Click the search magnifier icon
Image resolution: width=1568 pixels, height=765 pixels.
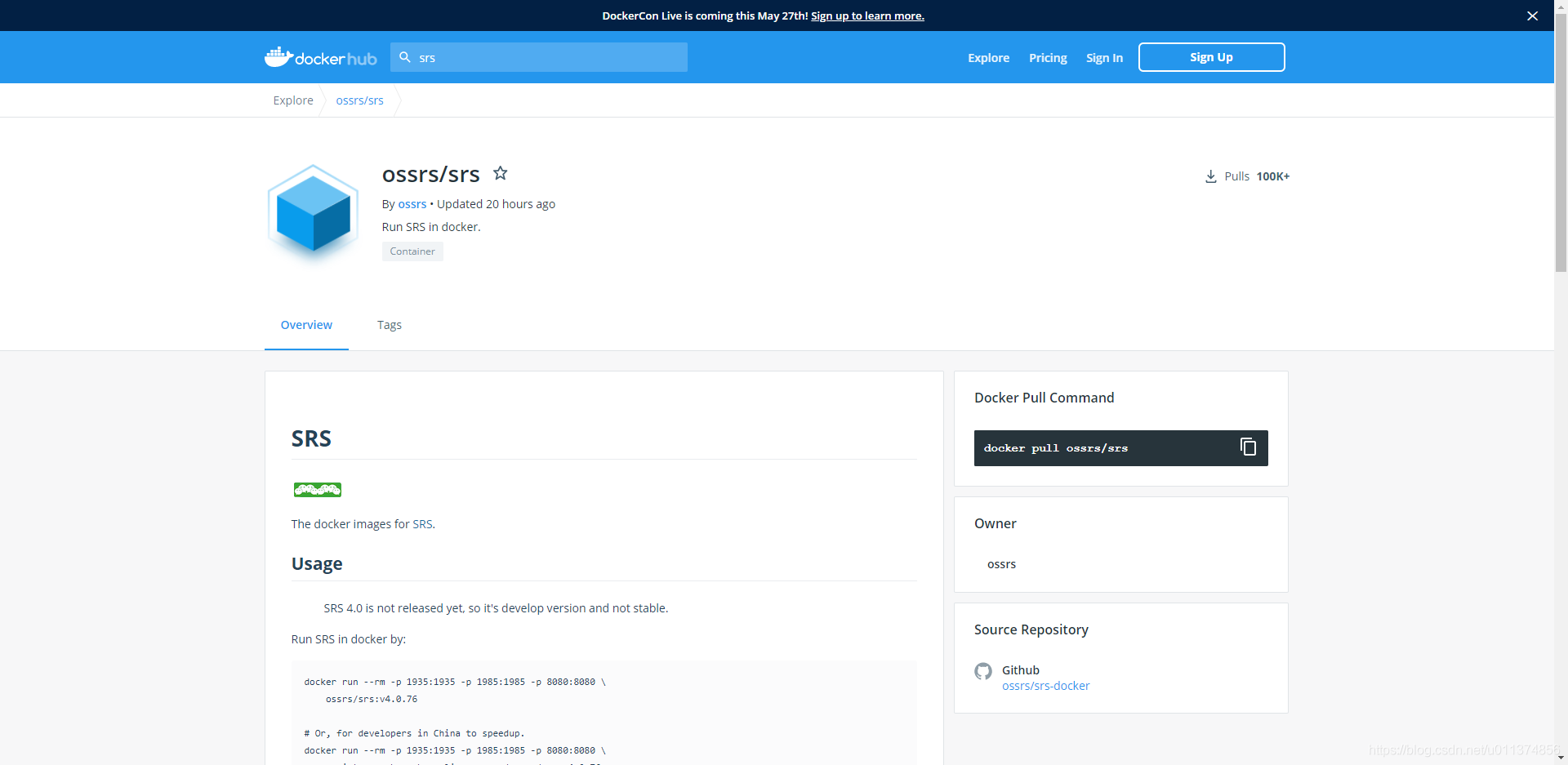pyautogui.click(x=406, y=57)
